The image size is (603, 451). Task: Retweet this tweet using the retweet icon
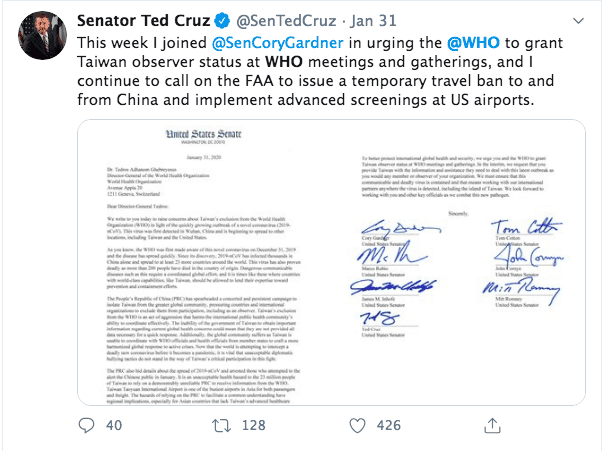pyautogui.click(x=220, y=427)
